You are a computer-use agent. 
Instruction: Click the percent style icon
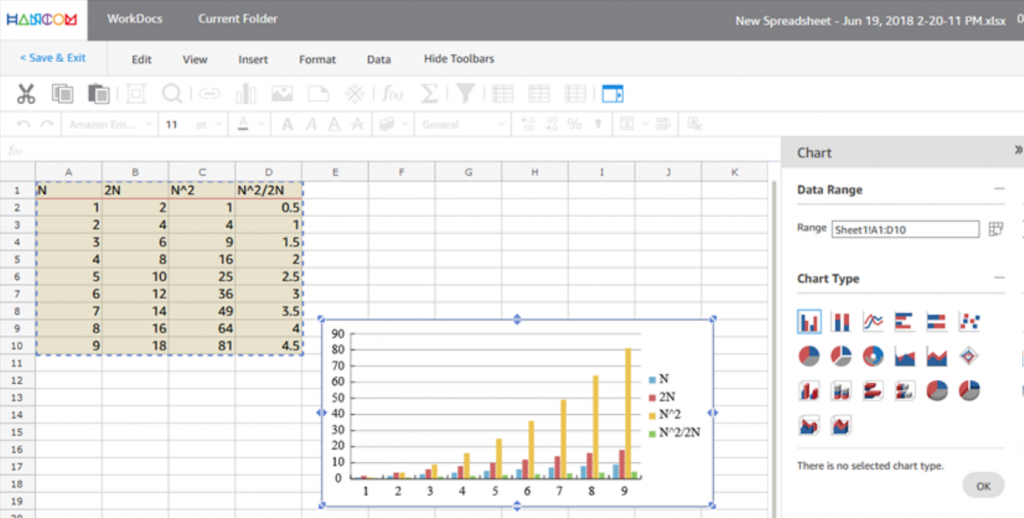pyautogui.click(x=575, y=124)
